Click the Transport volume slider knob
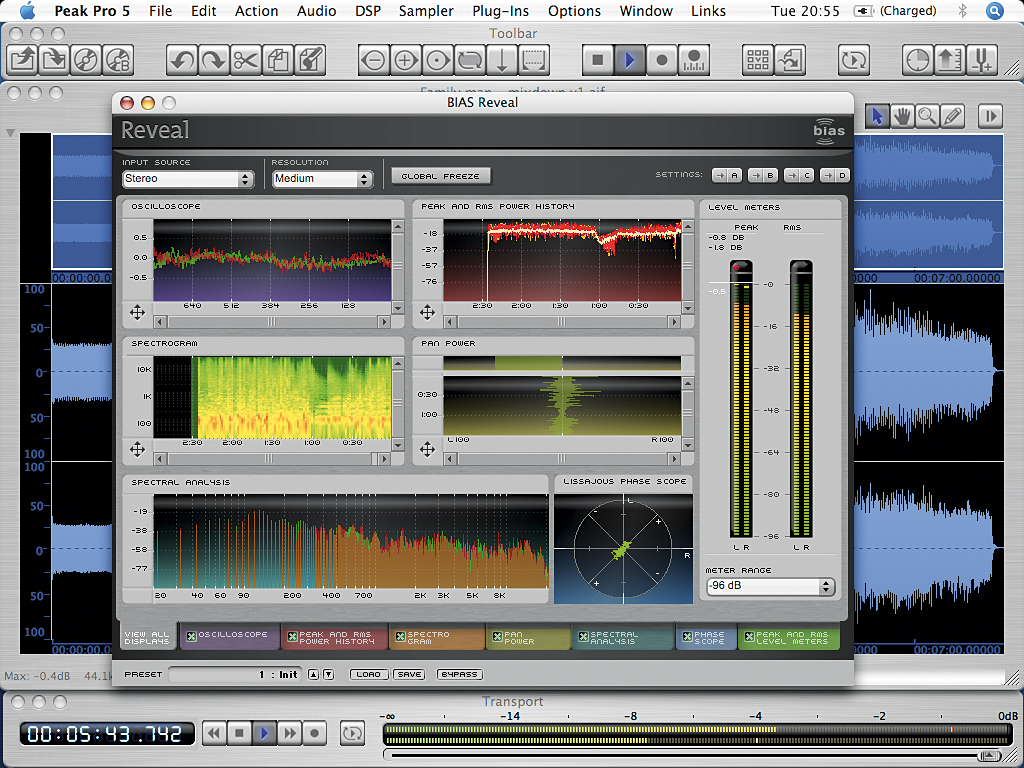Image resolution: width=1024 pixels, height=768 pixels. tap(991, 756)
